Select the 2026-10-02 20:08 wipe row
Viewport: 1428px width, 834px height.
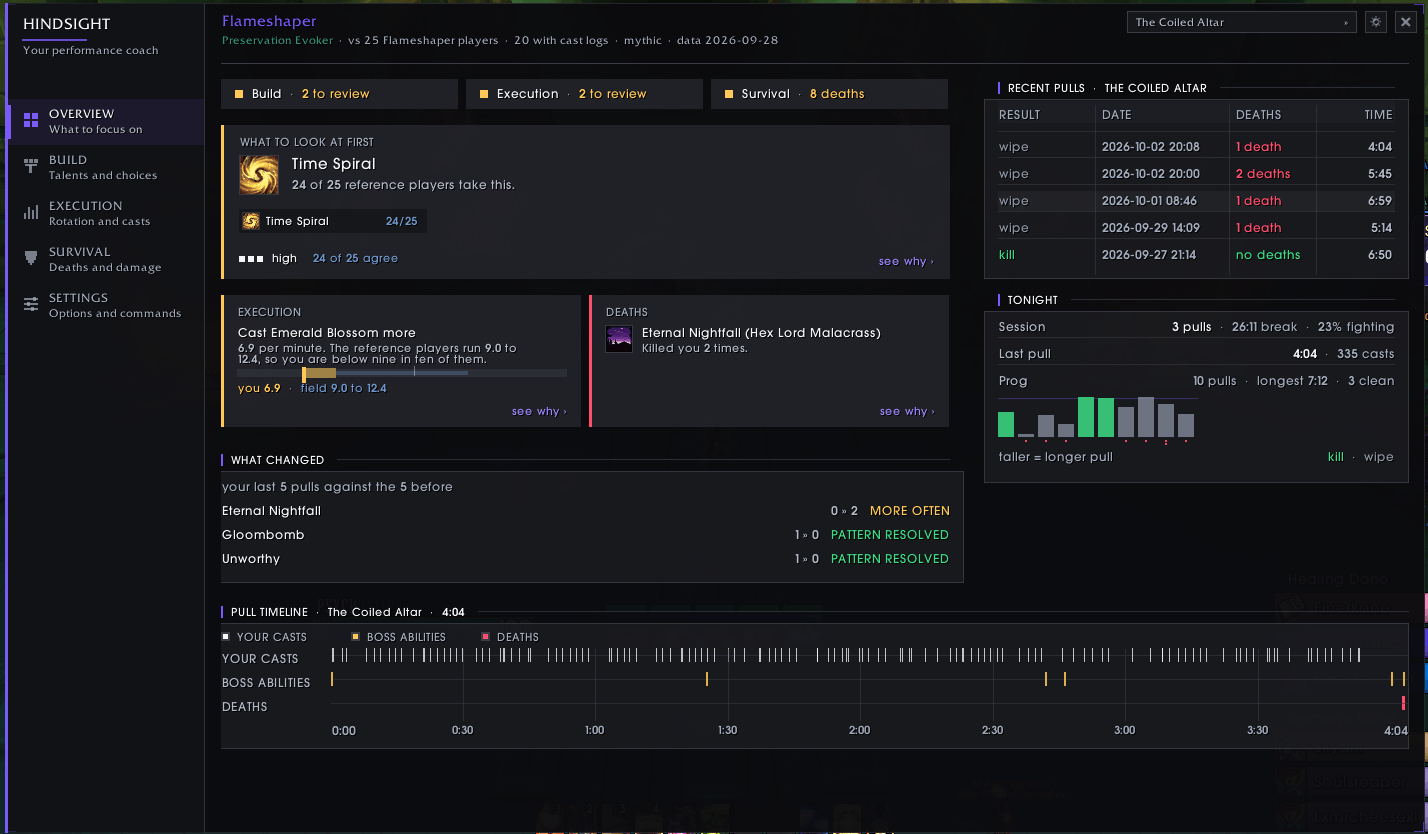coord(1196,147)
